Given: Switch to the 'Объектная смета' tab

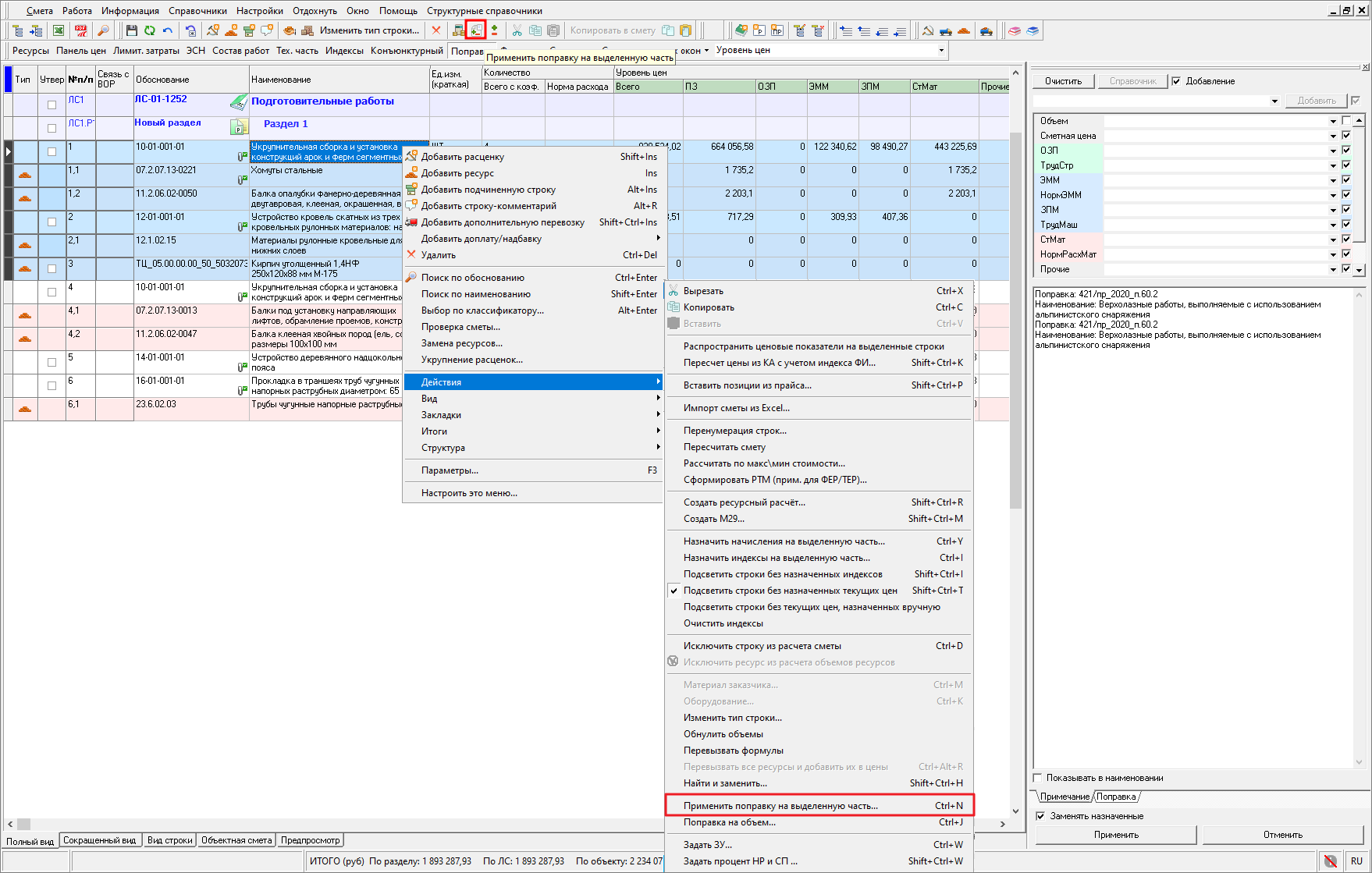Looking at the screenshot, I should [236, 840].
